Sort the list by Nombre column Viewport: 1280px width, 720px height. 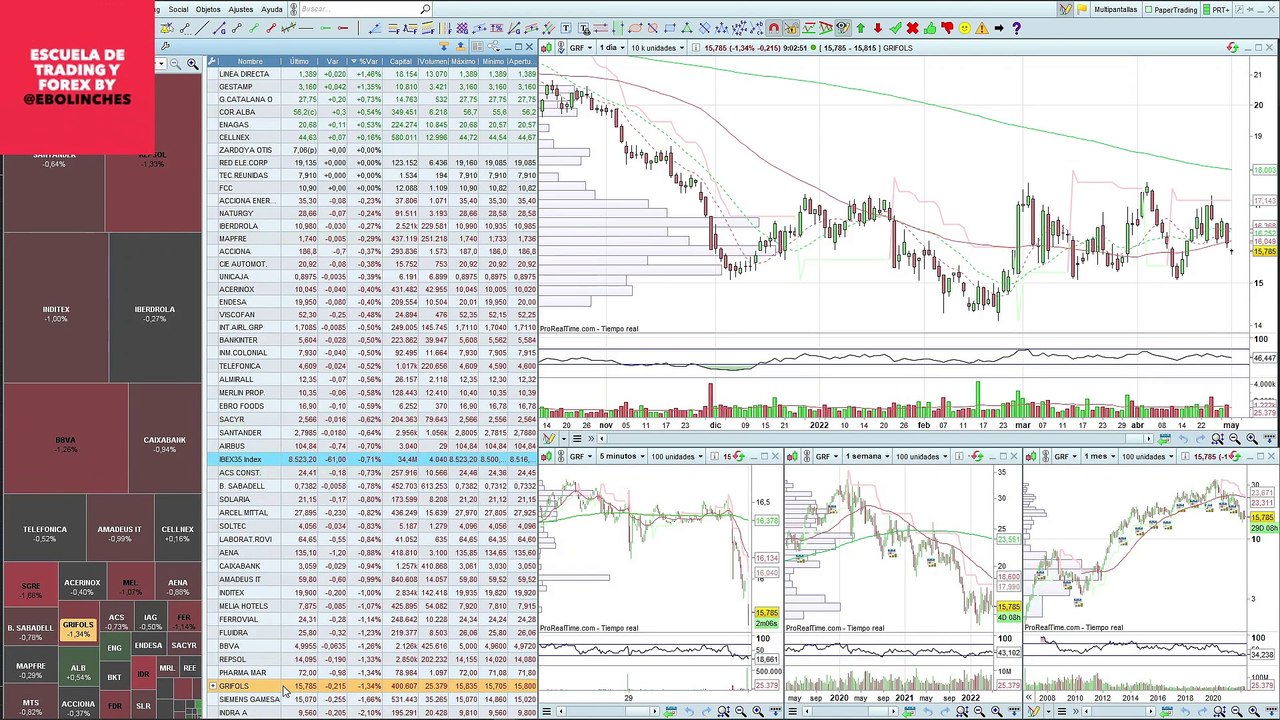click(x=250, y=61)
